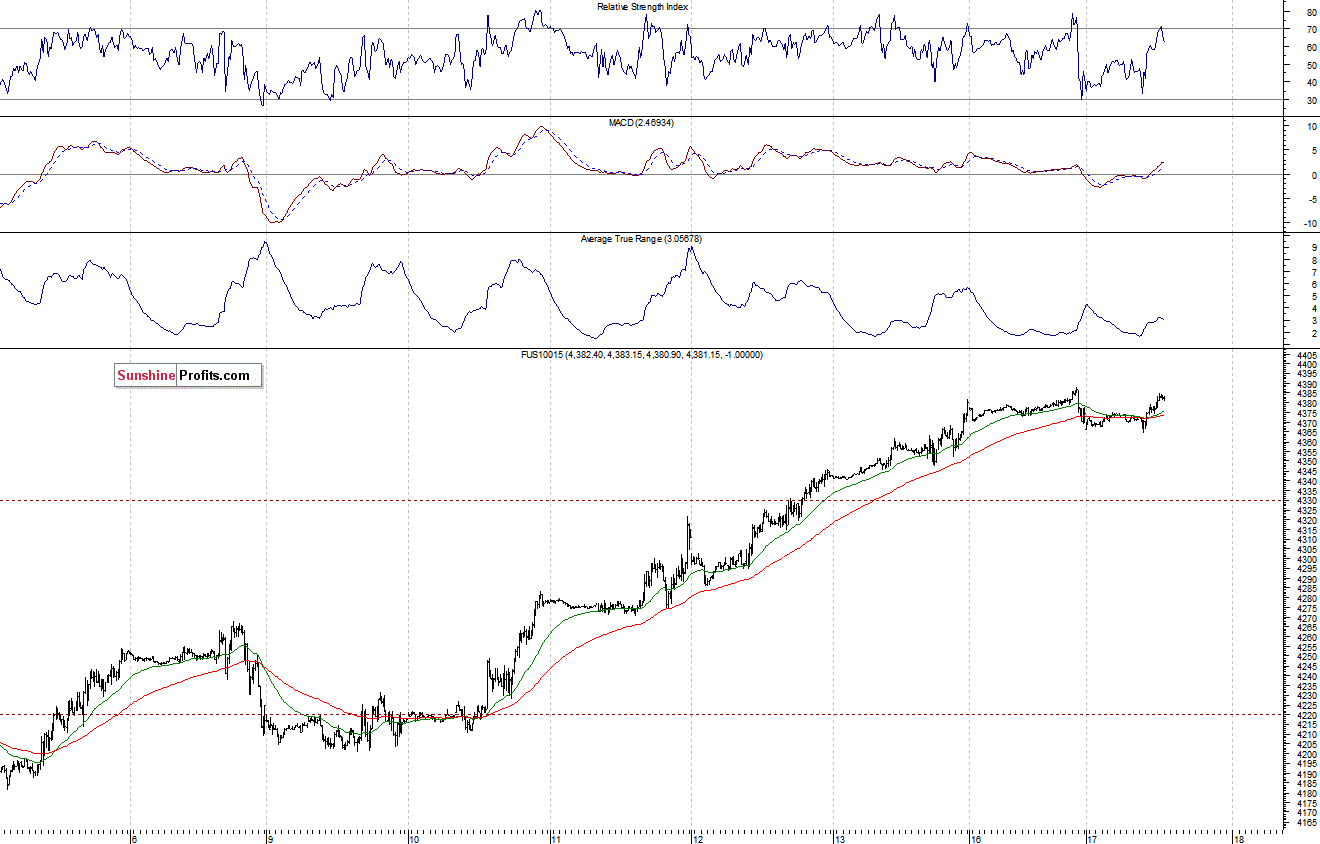Click the red dashed line at 4220
1320x844 pixels.
[640, 714]
